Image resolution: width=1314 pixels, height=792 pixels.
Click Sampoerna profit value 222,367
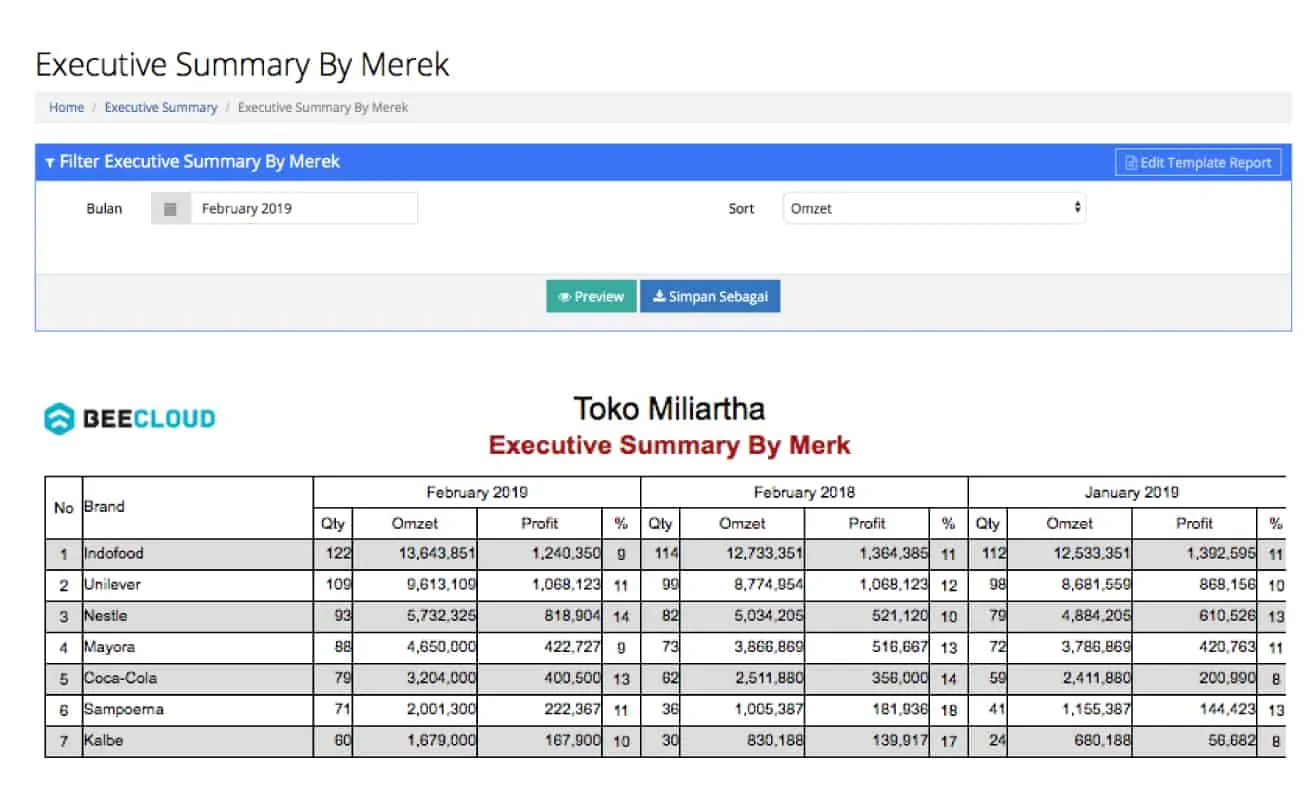point(573,709)
